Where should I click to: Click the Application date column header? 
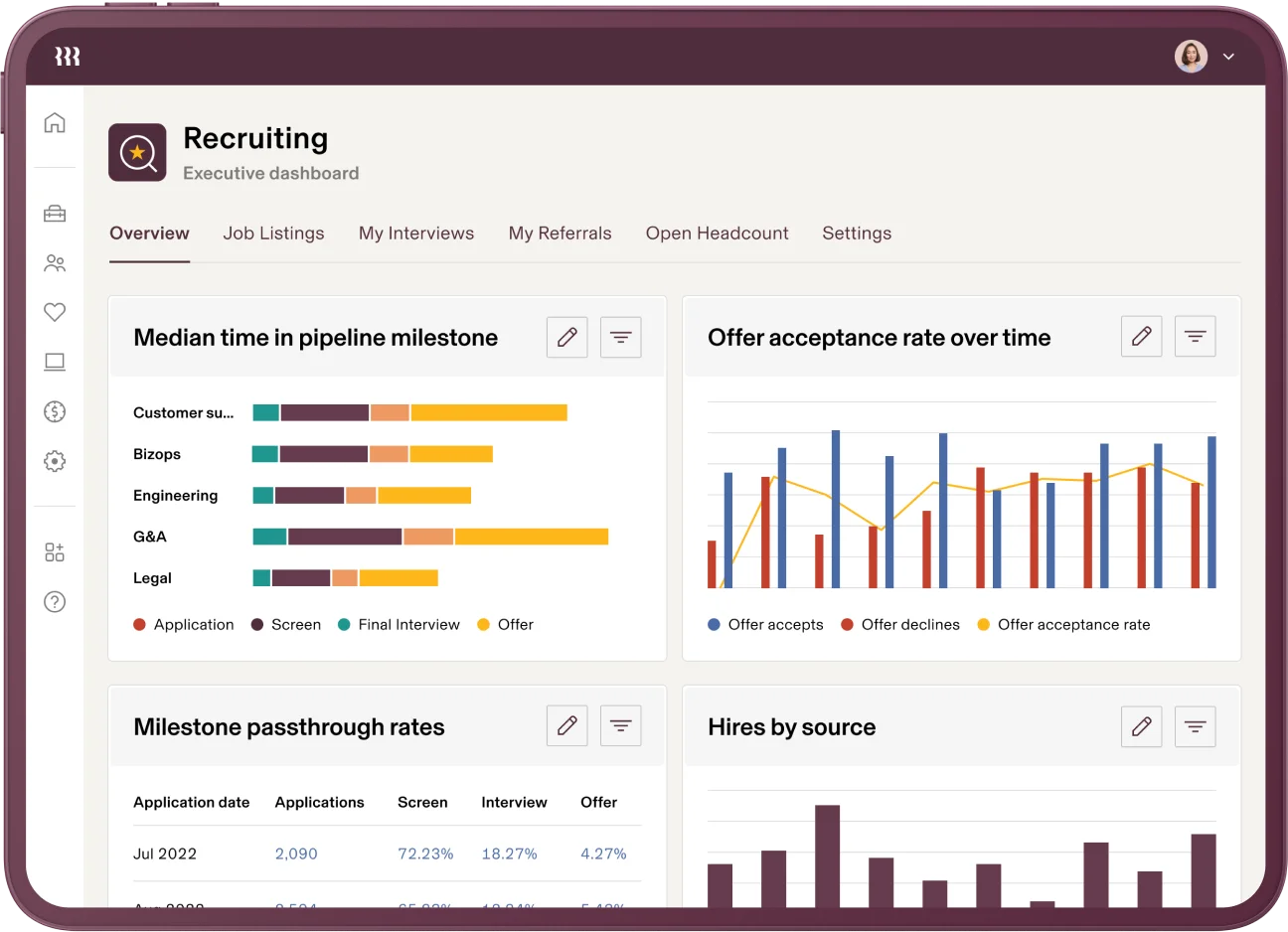click(x=192, y=802)
